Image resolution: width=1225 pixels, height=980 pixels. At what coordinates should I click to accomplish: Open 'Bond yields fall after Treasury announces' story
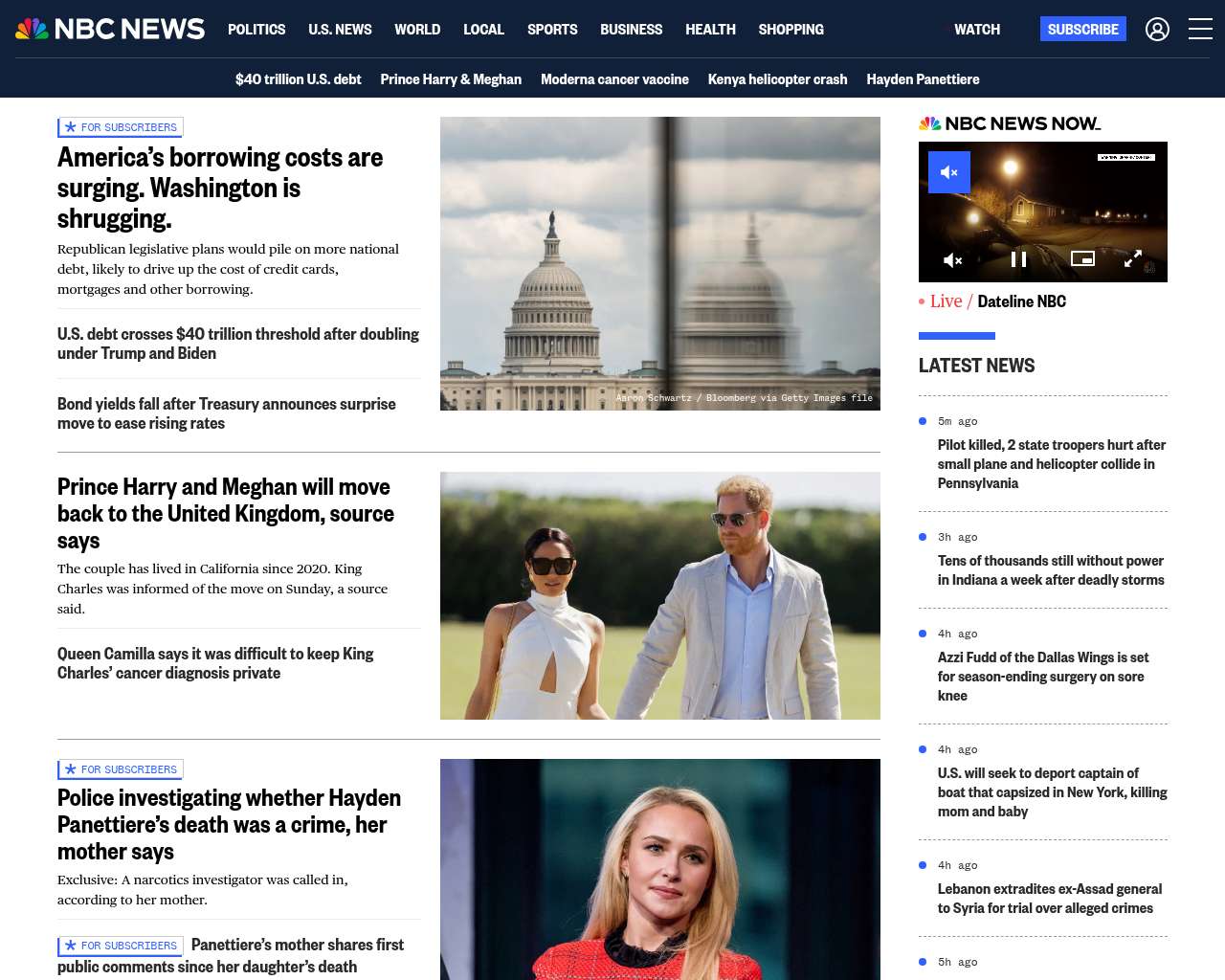click(227, 413)
